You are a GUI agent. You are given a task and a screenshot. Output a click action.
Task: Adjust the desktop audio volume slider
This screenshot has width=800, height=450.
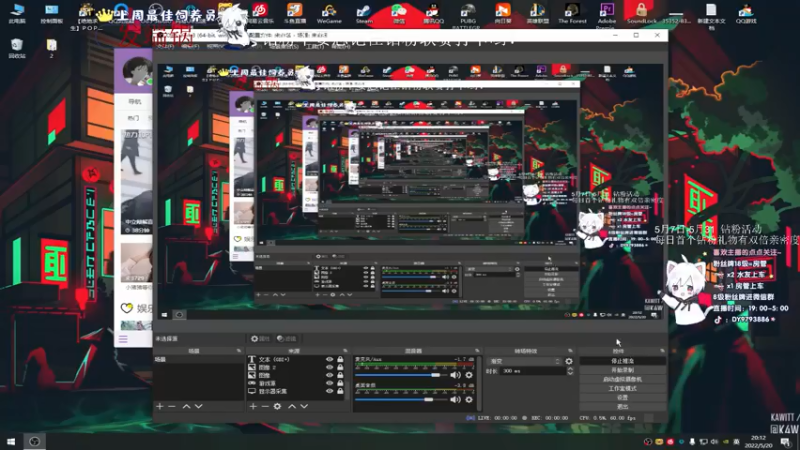point(401,399)
